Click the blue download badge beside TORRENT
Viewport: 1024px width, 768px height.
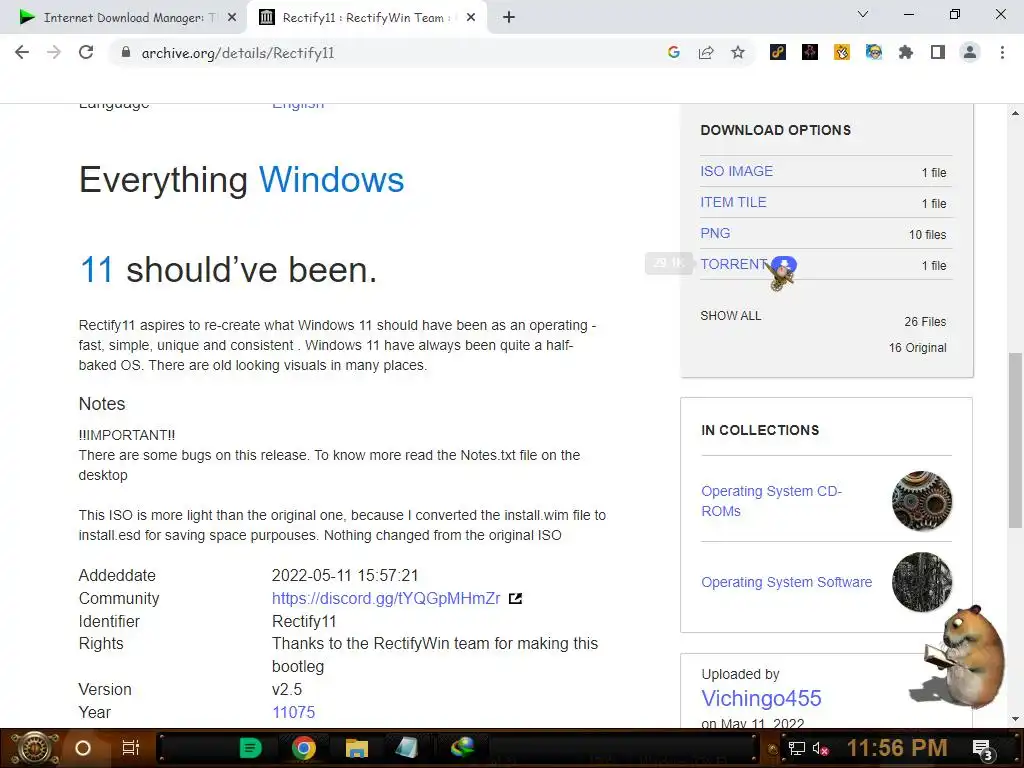784,264
